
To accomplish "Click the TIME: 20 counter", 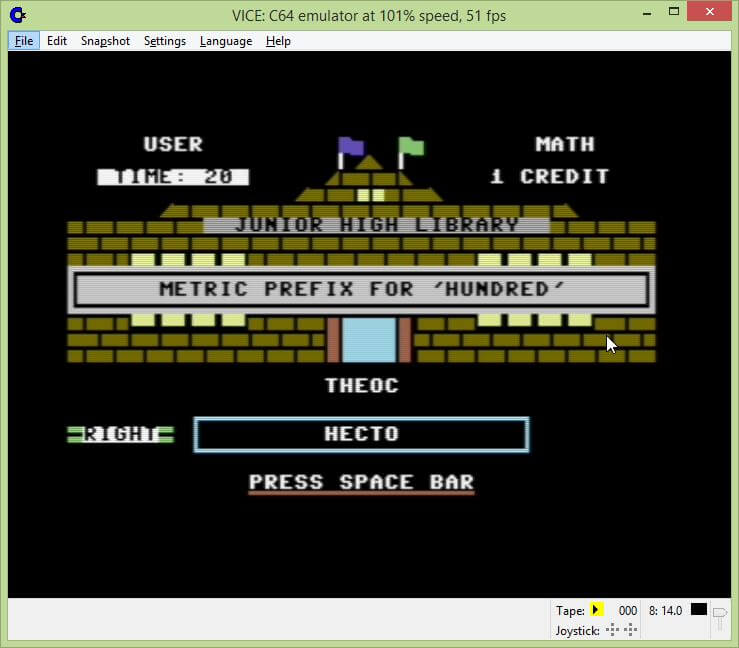I will click(173, 177).
